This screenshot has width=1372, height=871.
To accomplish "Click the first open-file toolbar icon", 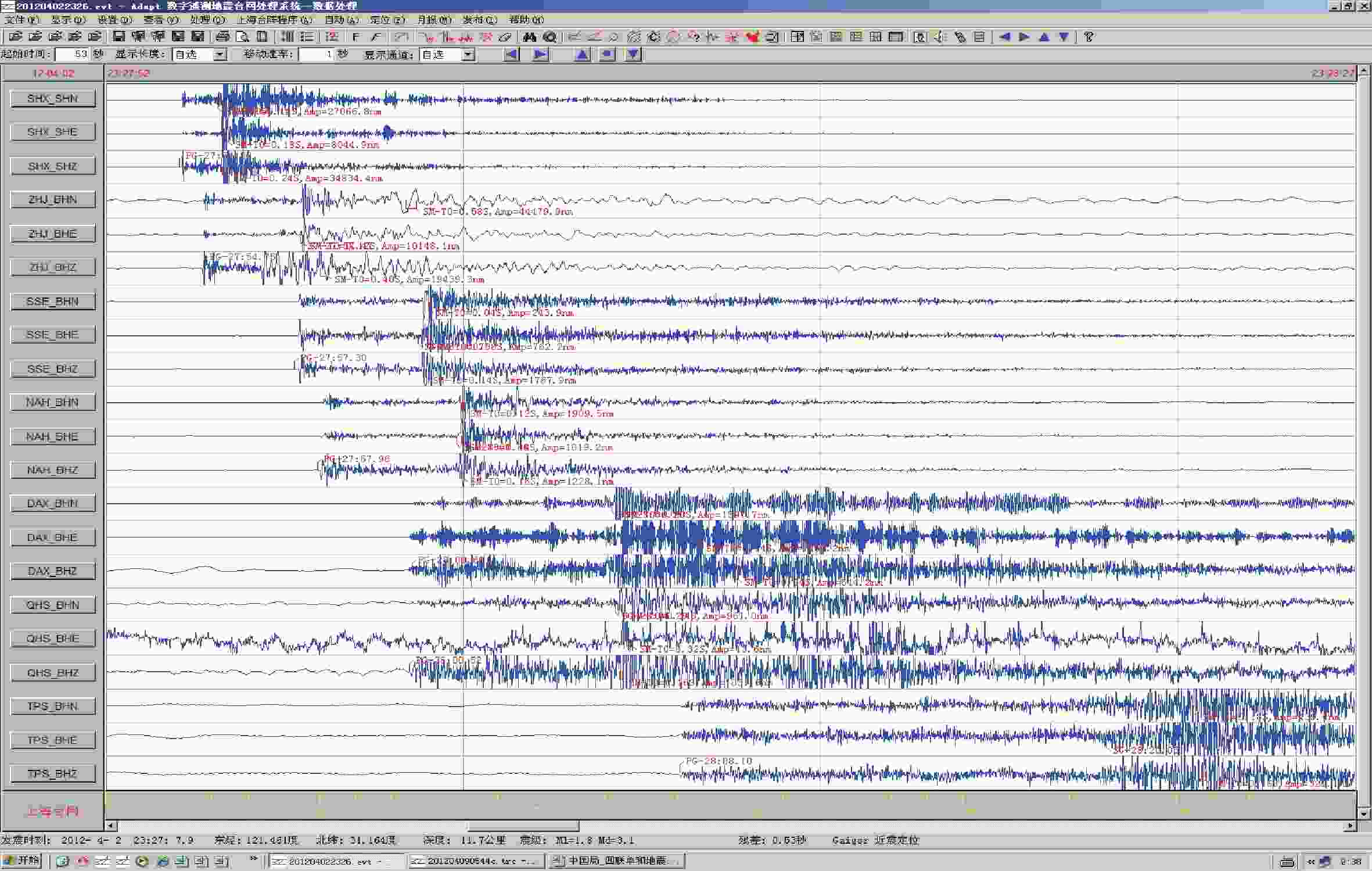I will (x=15, y=37).
